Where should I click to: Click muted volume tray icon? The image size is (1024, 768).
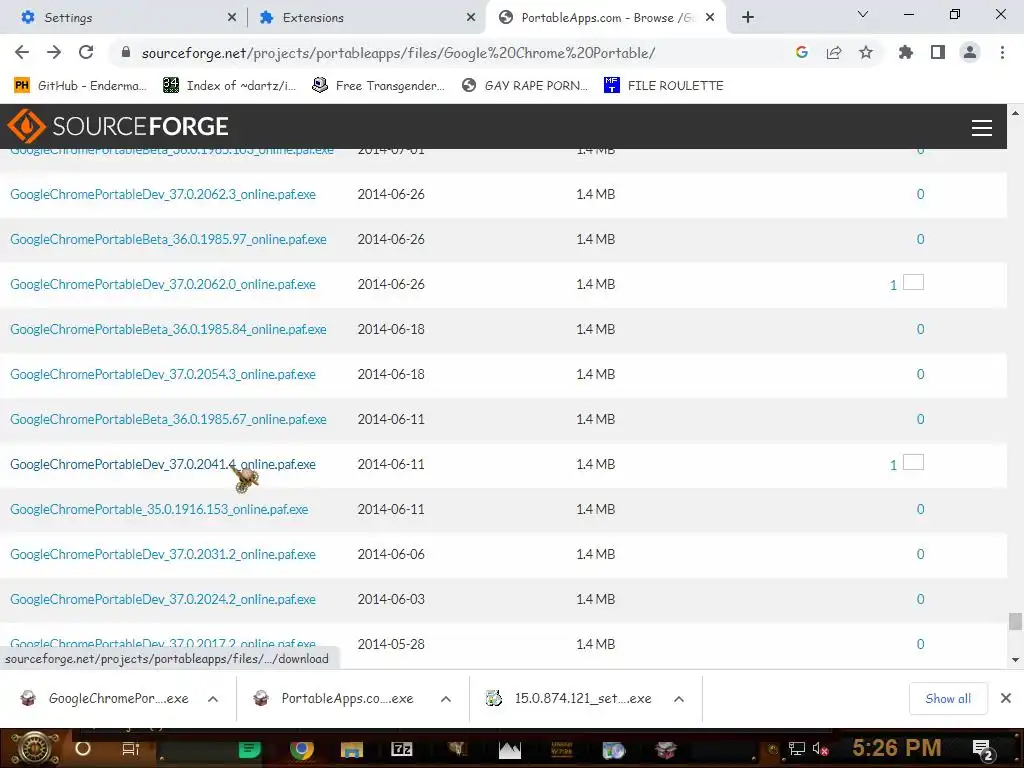coord(820,749)
